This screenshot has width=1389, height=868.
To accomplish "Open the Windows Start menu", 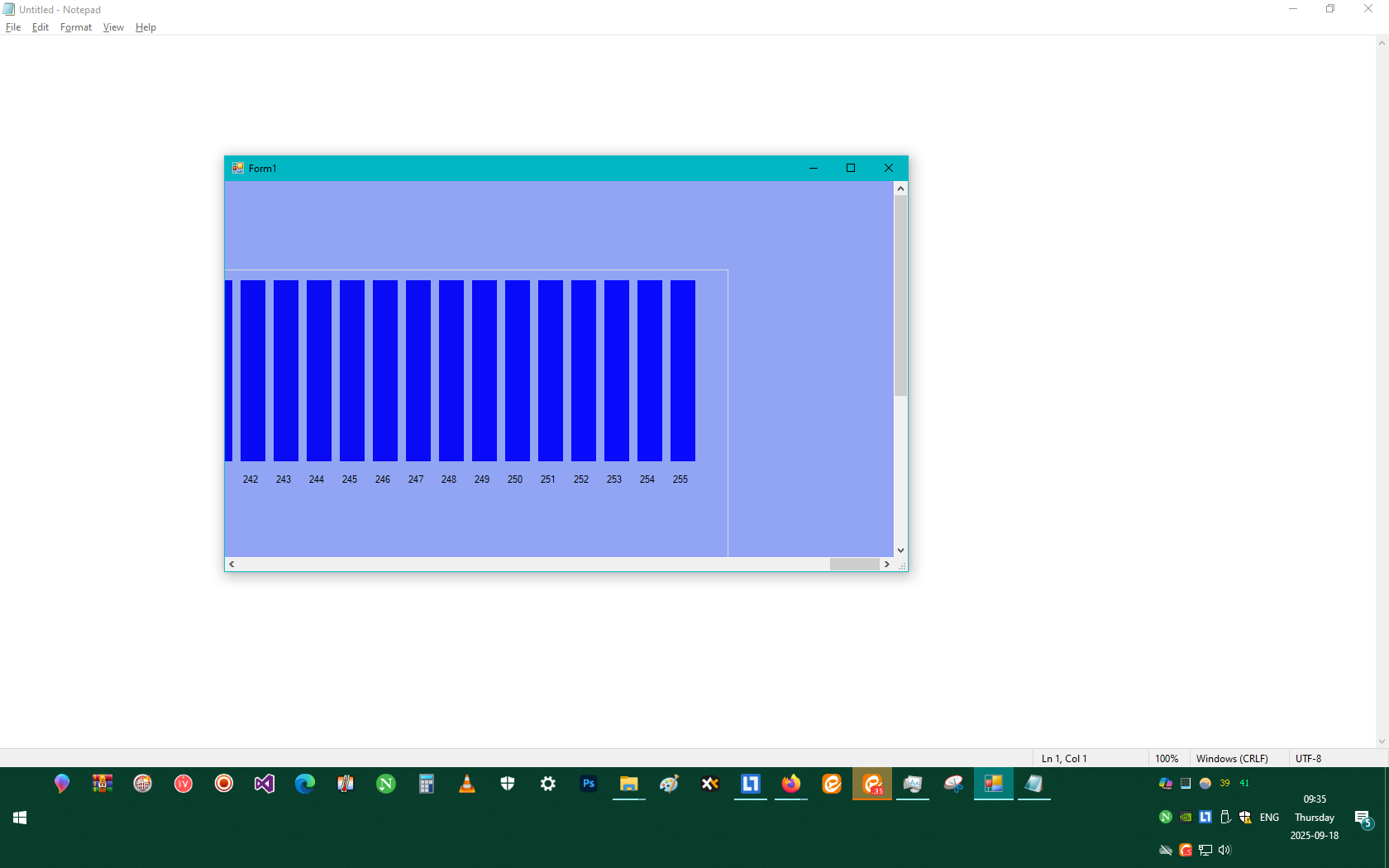I will (21, 818).
